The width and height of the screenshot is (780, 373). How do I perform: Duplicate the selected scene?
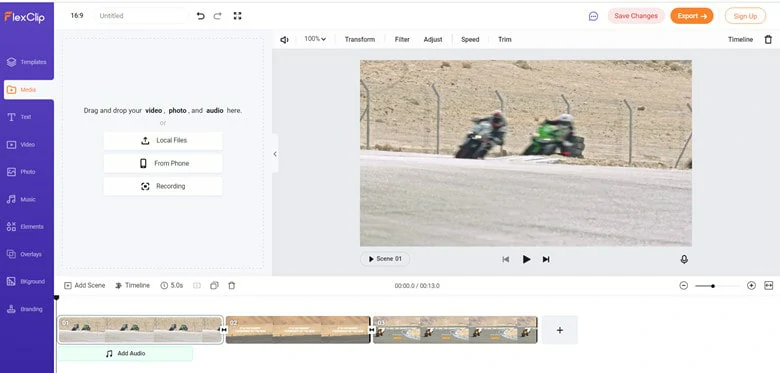click(x=214, y=285)
